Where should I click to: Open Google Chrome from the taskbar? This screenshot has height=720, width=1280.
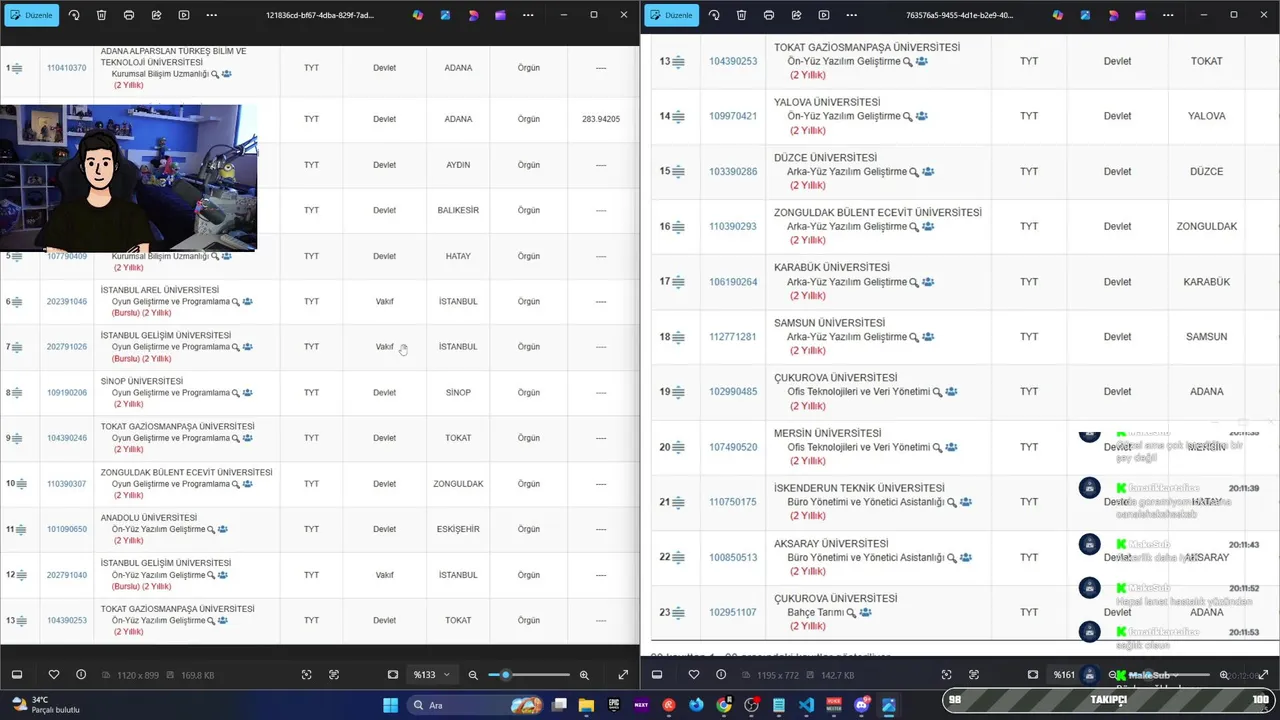[x=724, y=705]
